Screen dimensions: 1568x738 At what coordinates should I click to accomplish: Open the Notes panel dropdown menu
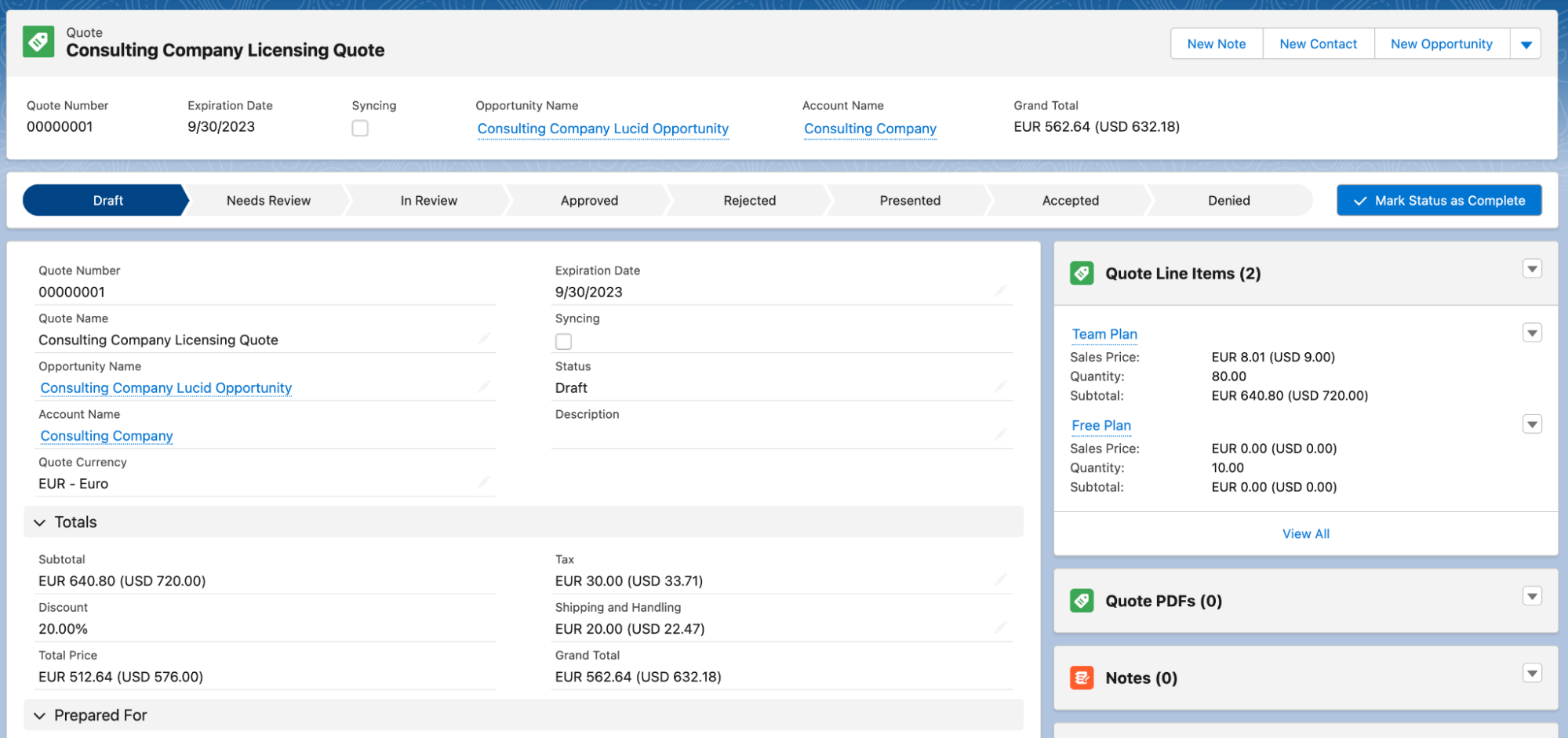point(1532,673)
